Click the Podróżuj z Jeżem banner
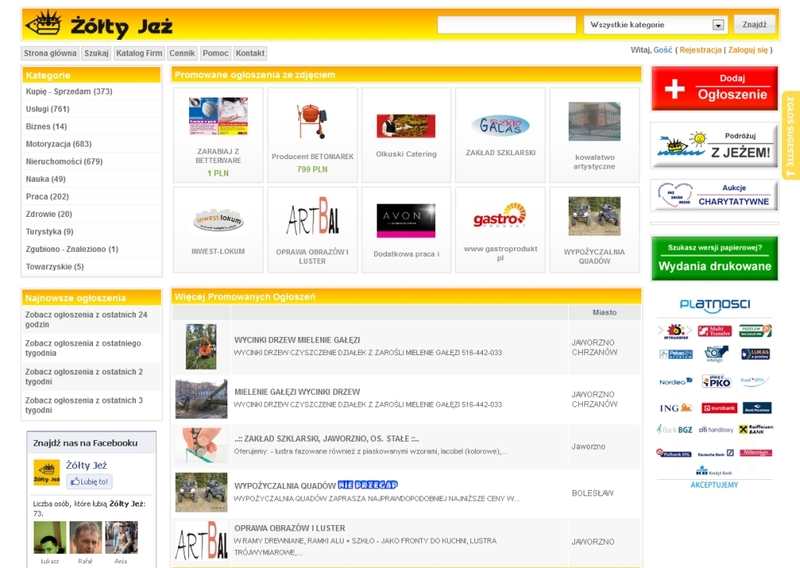 coord(714,145)
